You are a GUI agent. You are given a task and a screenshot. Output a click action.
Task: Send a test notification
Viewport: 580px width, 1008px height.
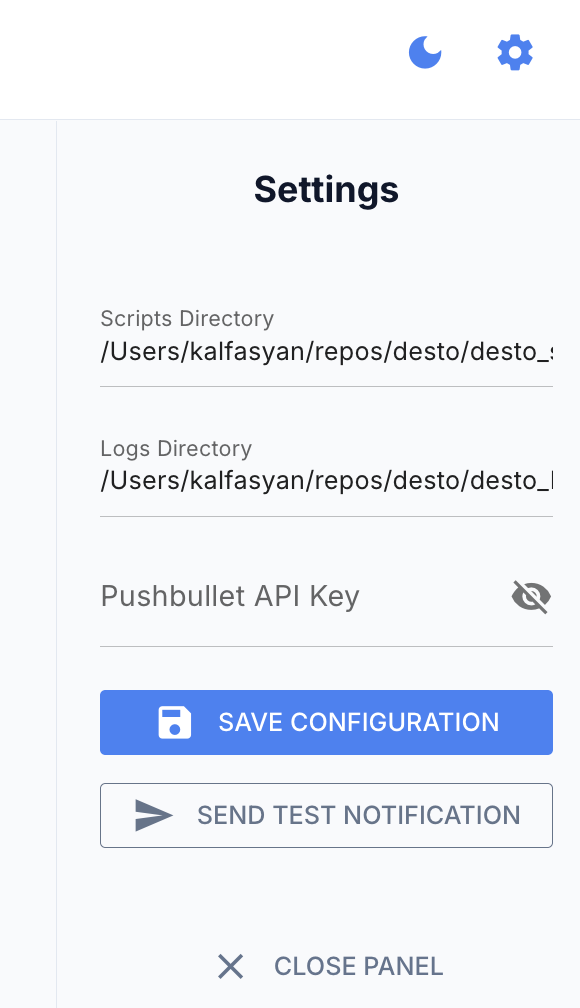[x=327, y=815]
